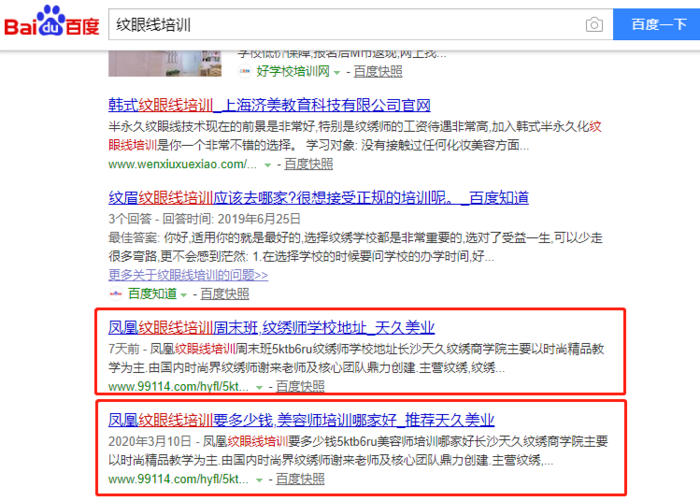
Task: Expand dropdown arrow under 周末班 result URL
Action: pyautogui.click(x=259, y=388)
